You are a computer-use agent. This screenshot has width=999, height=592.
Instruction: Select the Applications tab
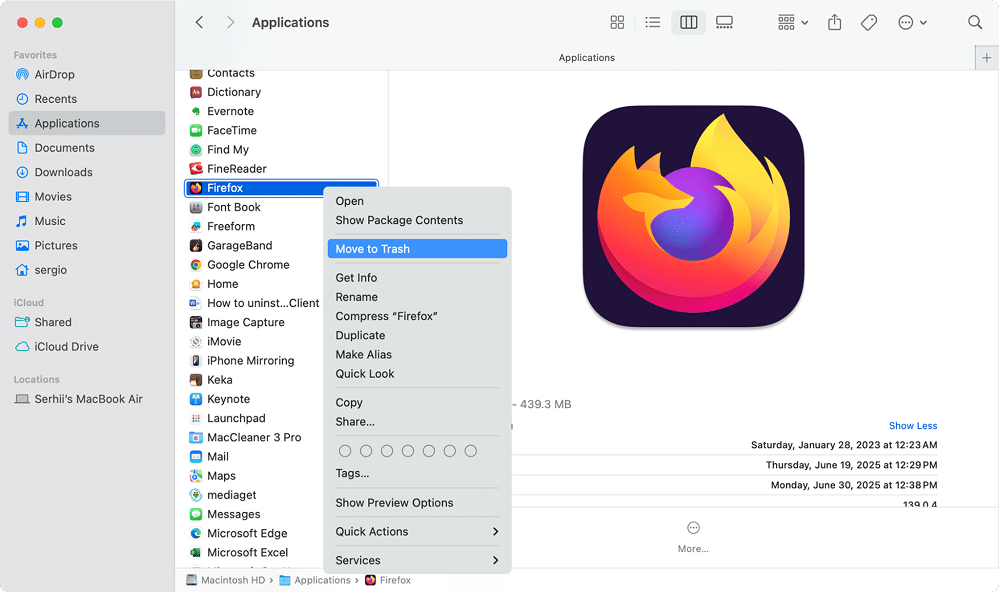[x=586, y=57]
